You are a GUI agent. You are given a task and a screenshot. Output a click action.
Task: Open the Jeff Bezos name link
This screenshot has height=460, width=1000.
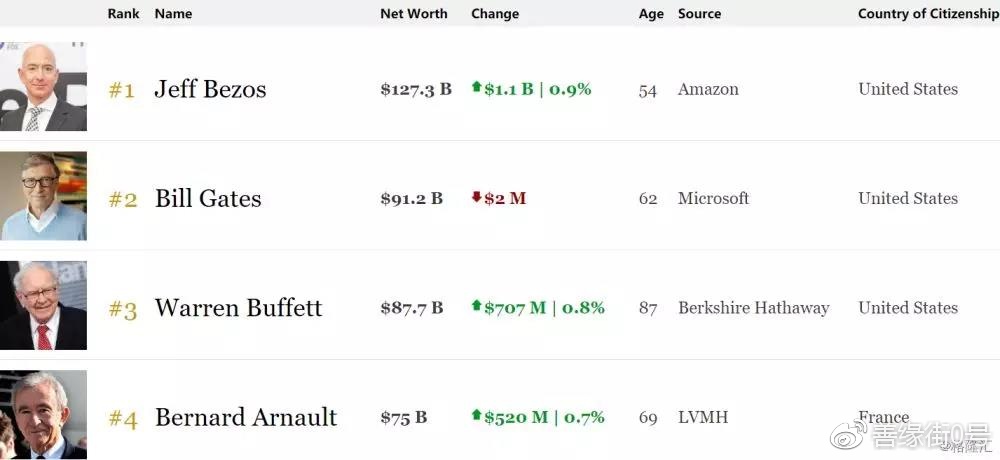tap(210, 89)
